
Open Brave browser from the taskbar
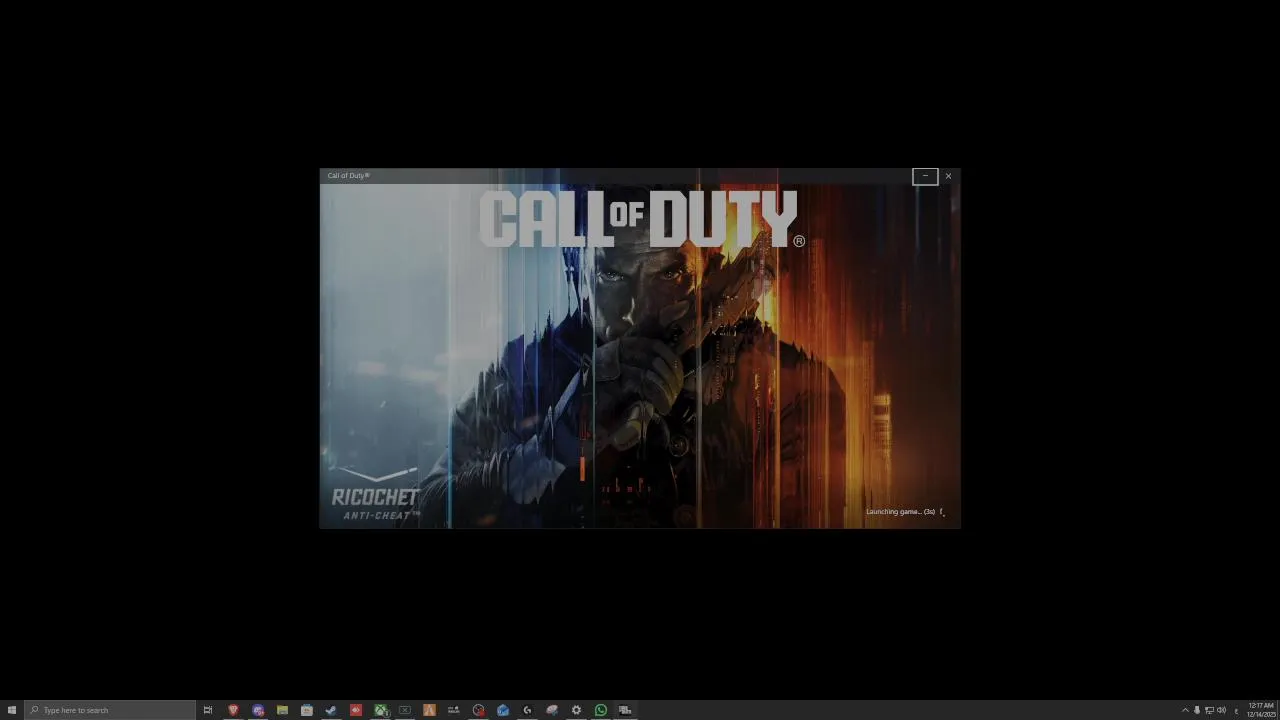point(233,710)
